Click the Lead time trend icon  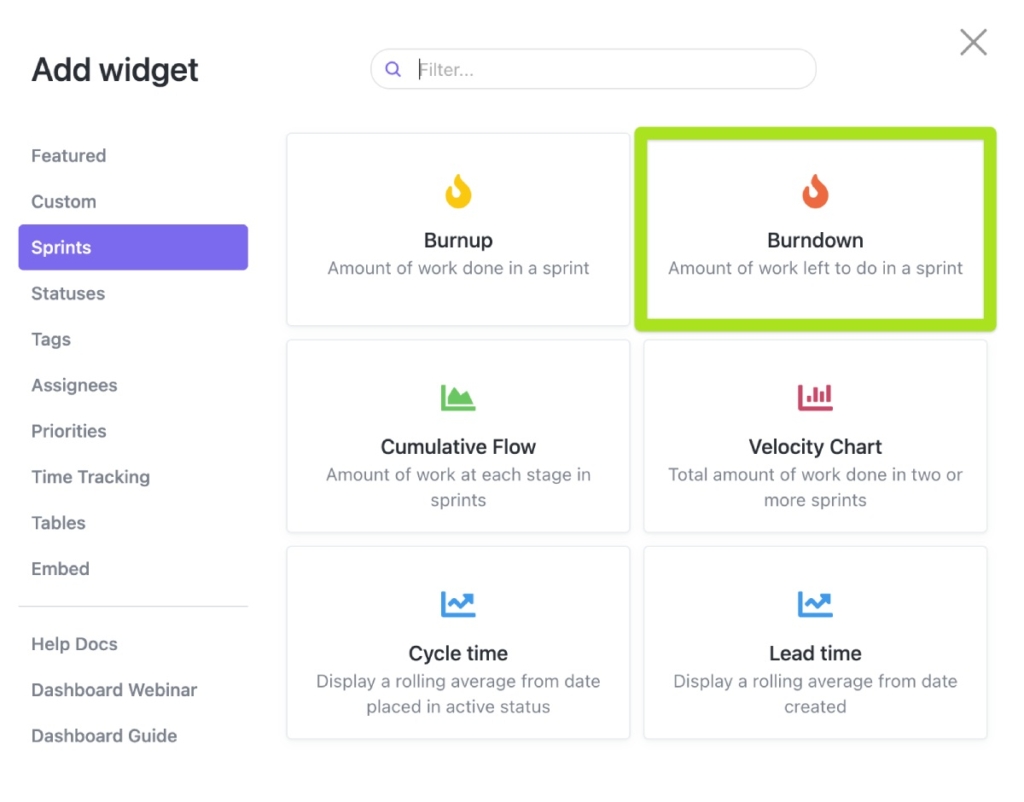coord(815,604)
